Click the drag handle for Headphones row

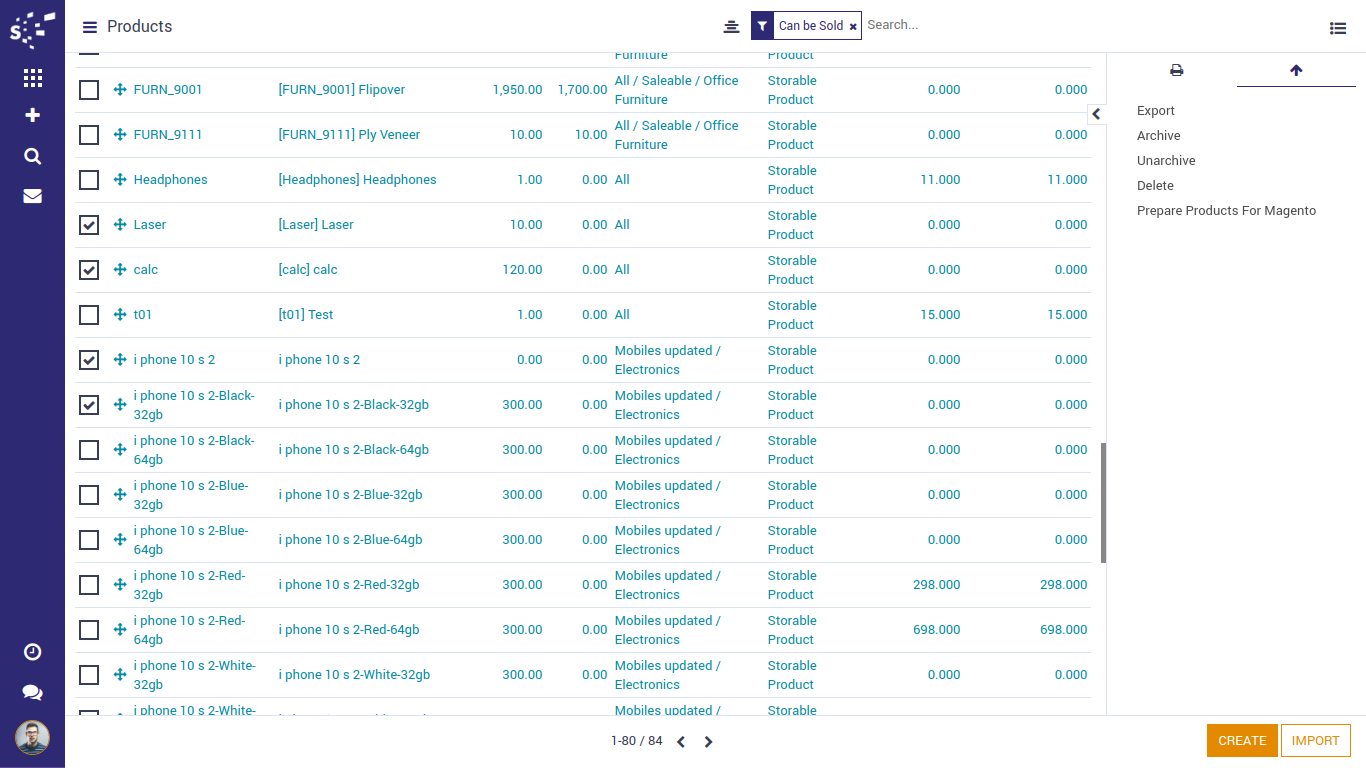point(120,180)
